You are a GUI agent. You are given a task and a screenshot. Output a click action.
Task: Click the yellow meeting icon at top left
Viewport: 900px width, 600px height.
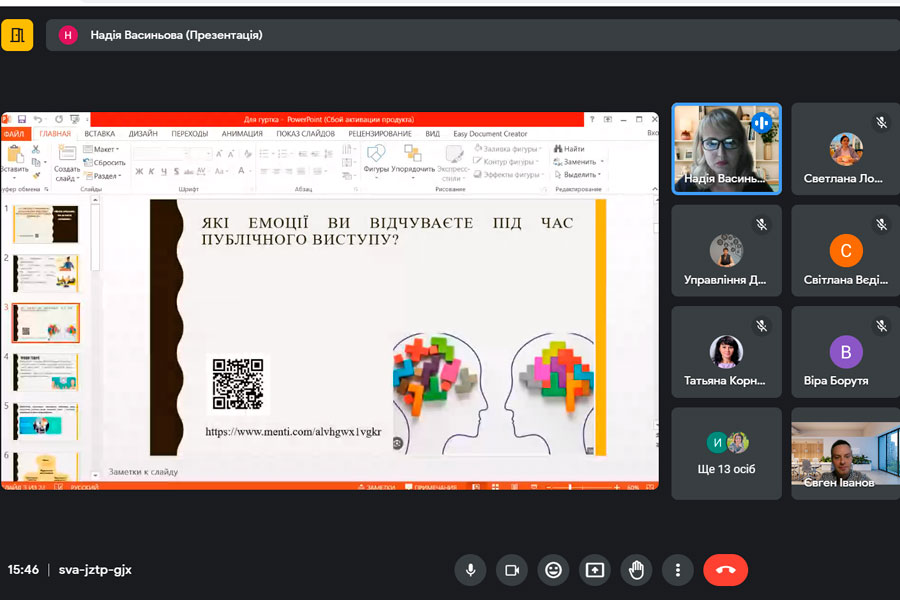pos(17,36)
